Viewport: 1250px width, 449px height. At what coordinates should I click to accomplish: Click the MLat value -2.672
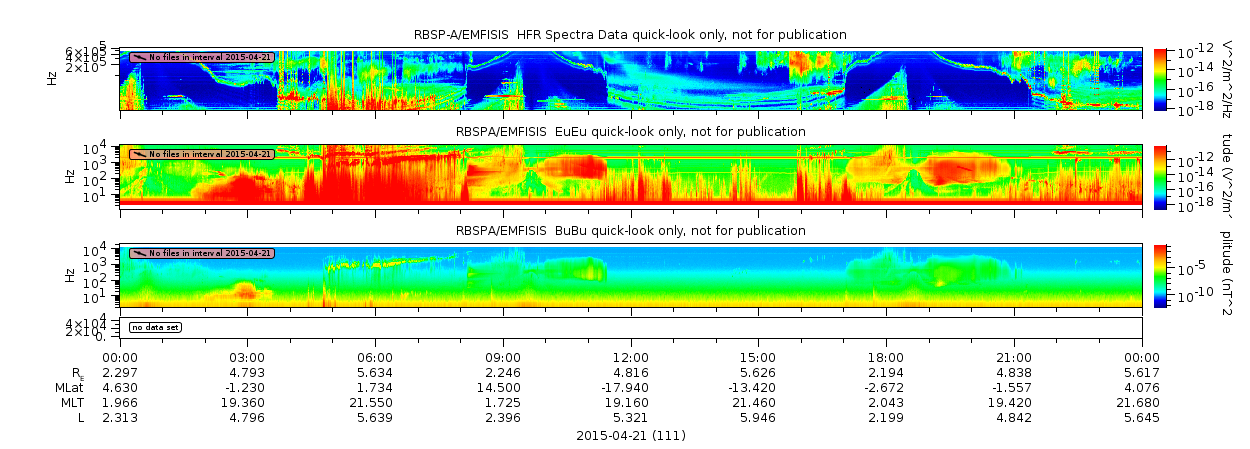(x=884, y=388)
